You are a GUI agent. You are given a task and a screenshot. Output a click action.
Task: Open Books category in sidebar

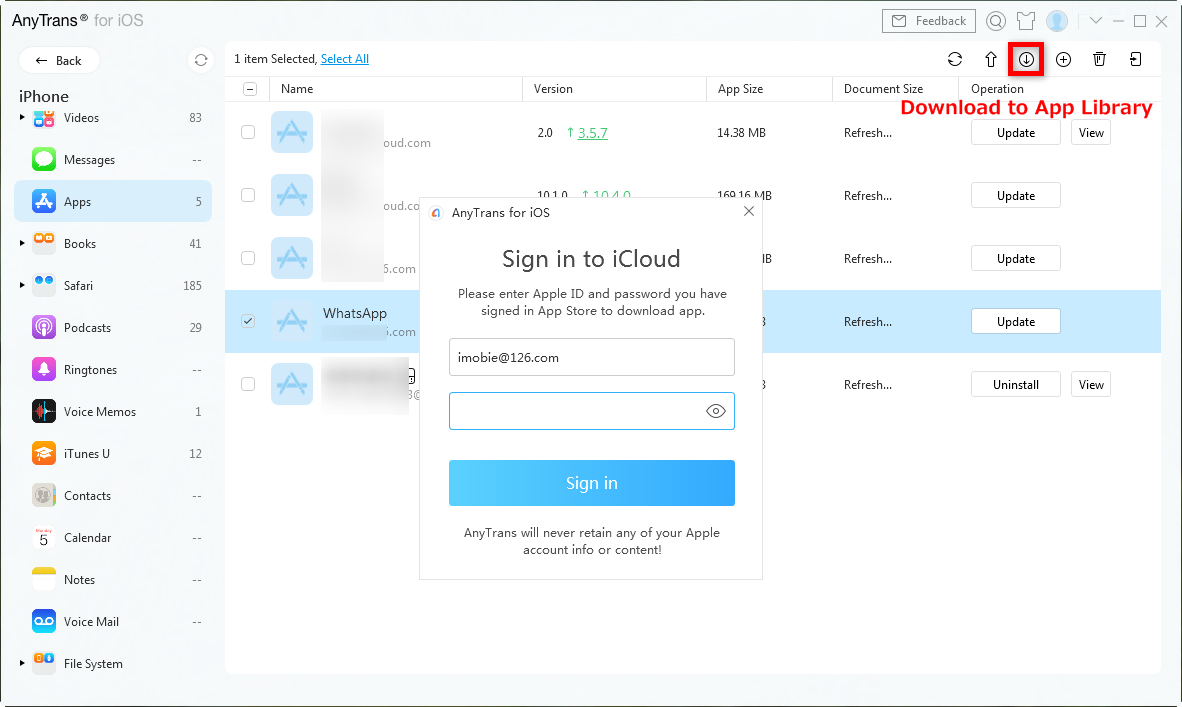(113, 243)
